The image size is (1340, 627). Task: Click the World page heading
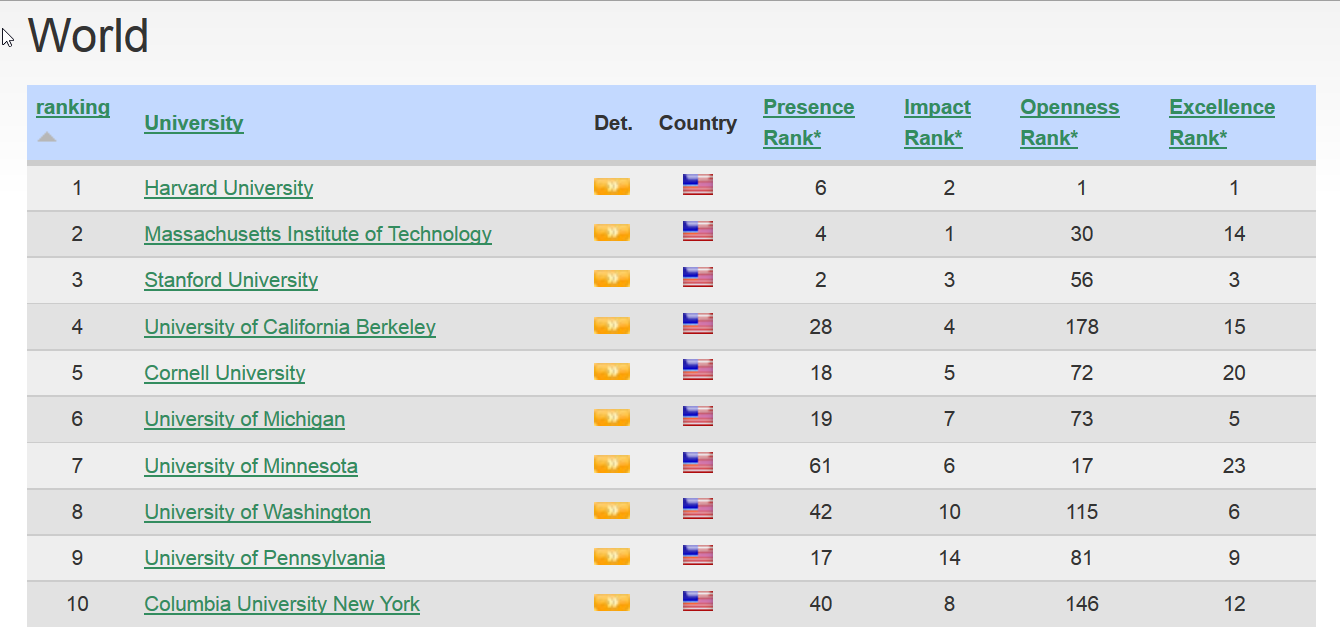(88, 37)
